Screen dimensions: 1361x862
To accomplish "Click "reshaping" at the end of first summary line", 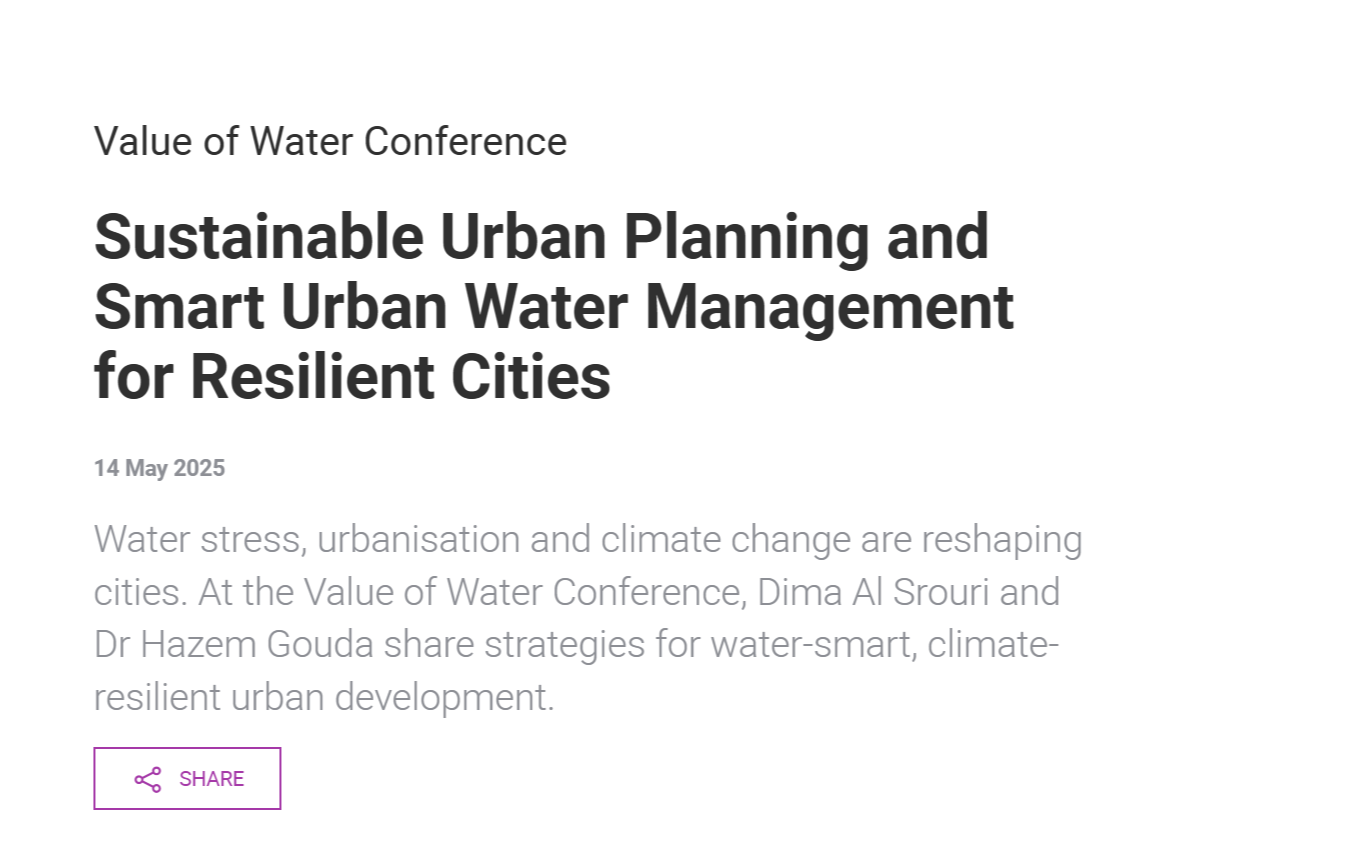I will (x=1001, y=540).
